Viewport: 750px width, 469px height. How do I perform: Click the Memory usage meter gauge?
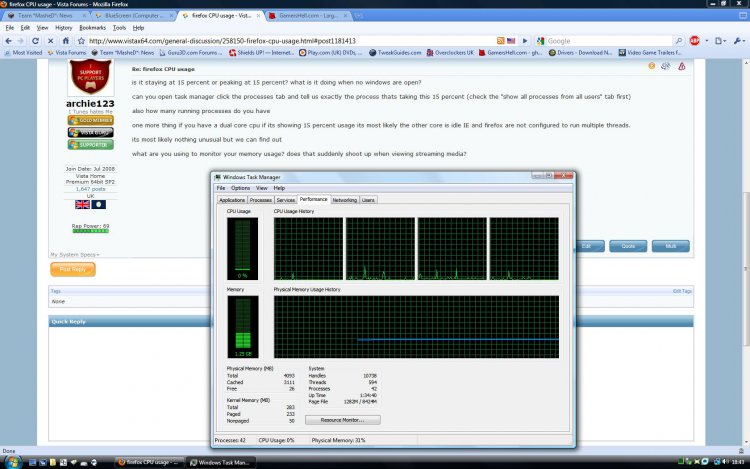click(243, 327)
